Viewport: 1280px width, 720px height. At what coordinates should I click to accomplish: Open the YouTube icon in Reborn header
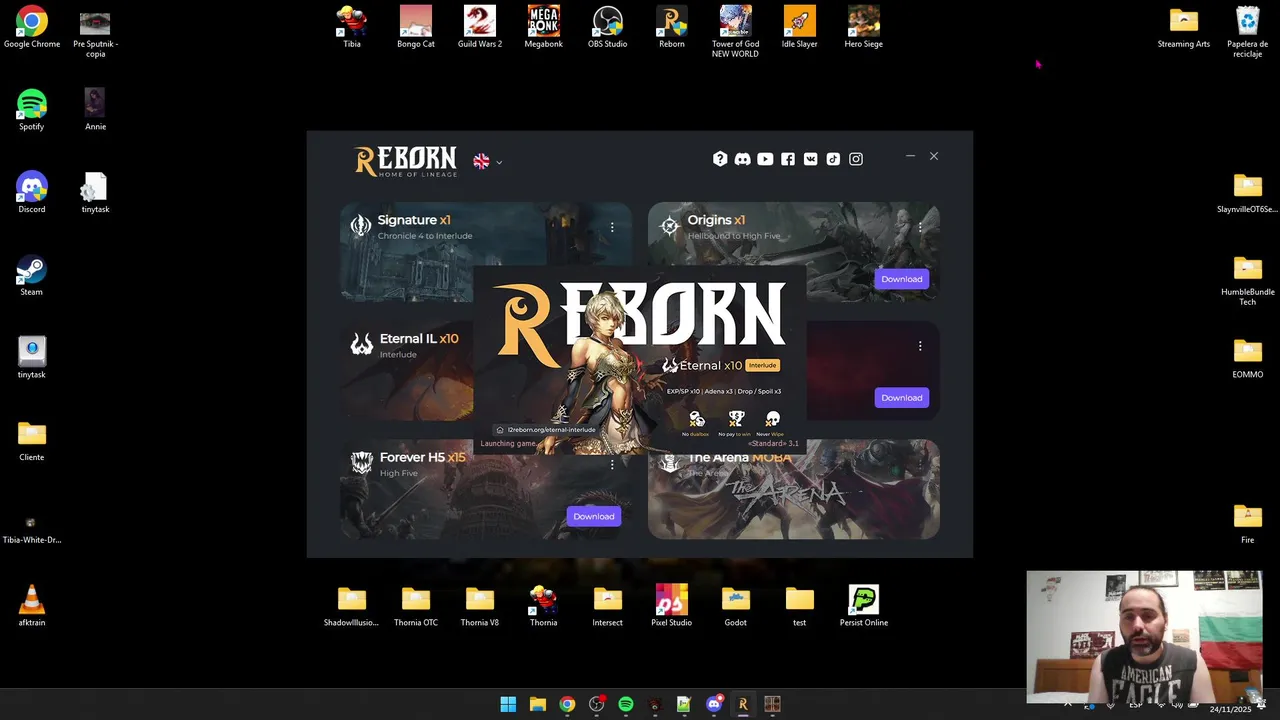[x=765, y=159]
